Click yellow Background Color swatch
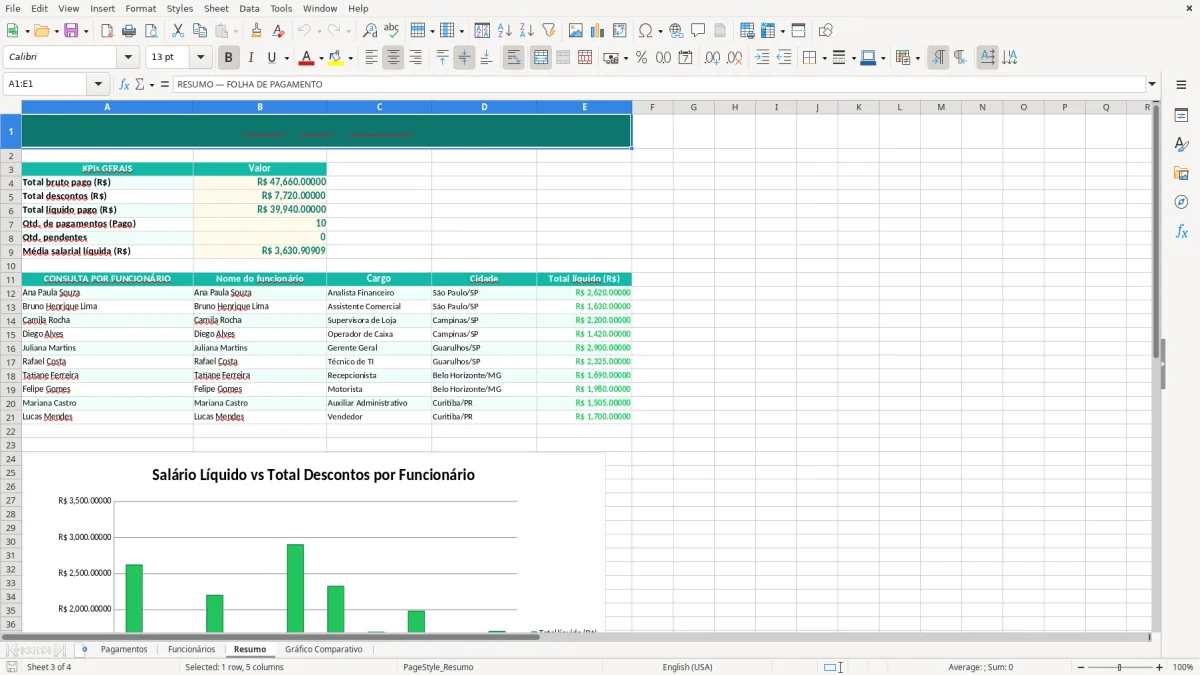The height and width of the screenshot is (675, 1200). click(x=336, y=58)
